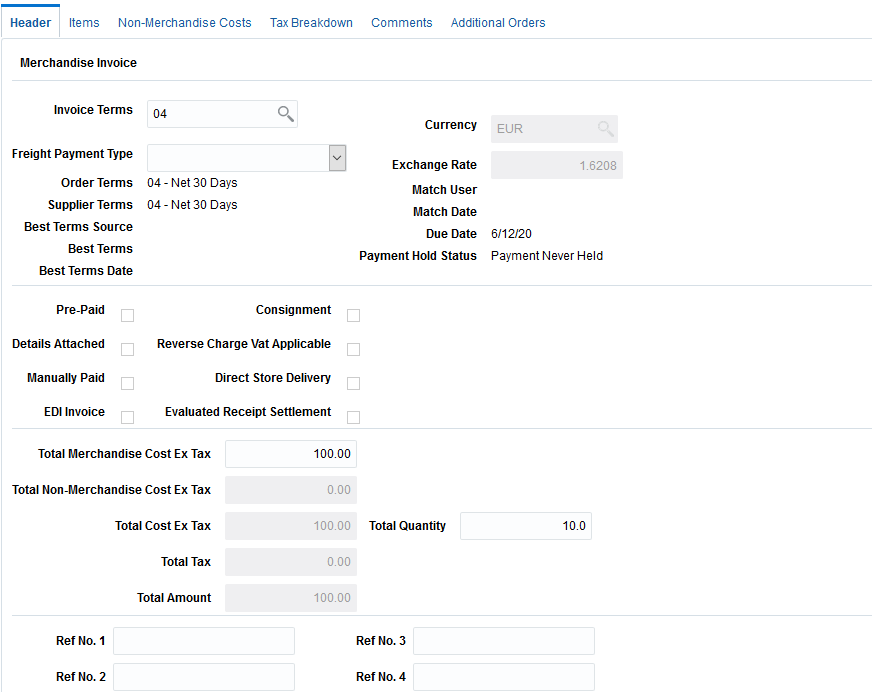Open the Invoice Terms lookup magnifier
Viewport: 872px width, 698px height.
pos(285,113)
